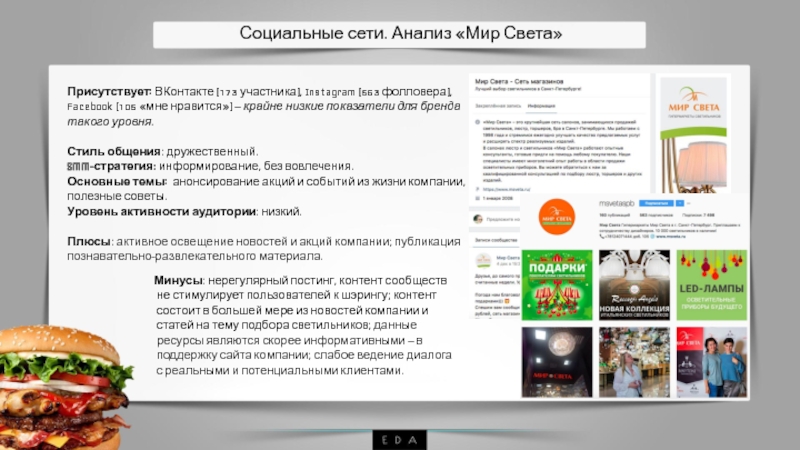Select the Записи сообщества tab
The height and width of the screenshot is (450, 800).
pyautogui.click(x=496, y=240)
